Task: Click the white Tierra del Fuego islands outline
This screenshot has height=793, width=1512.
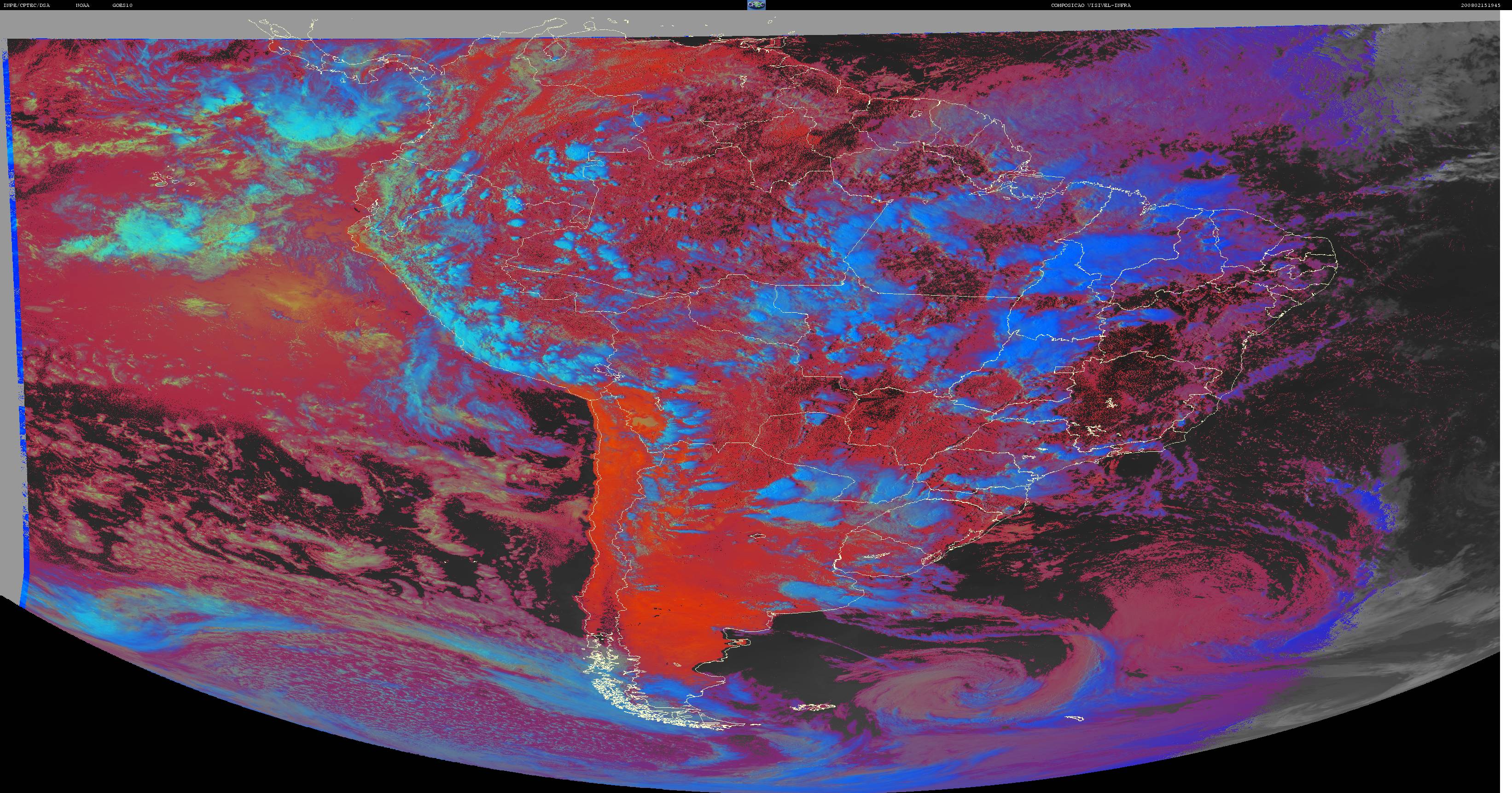Action: pyautogui.click(x=651, y=699)
